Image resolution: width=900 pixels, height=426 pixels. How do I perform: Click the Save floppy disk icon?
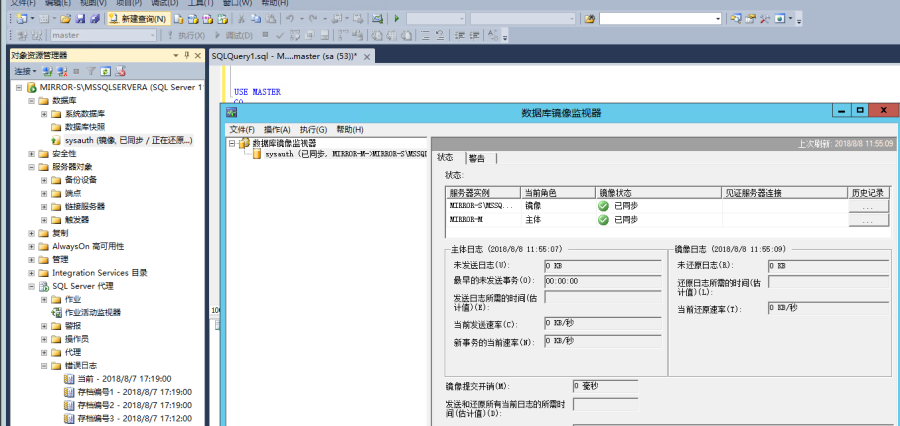(x=80, y=19)
